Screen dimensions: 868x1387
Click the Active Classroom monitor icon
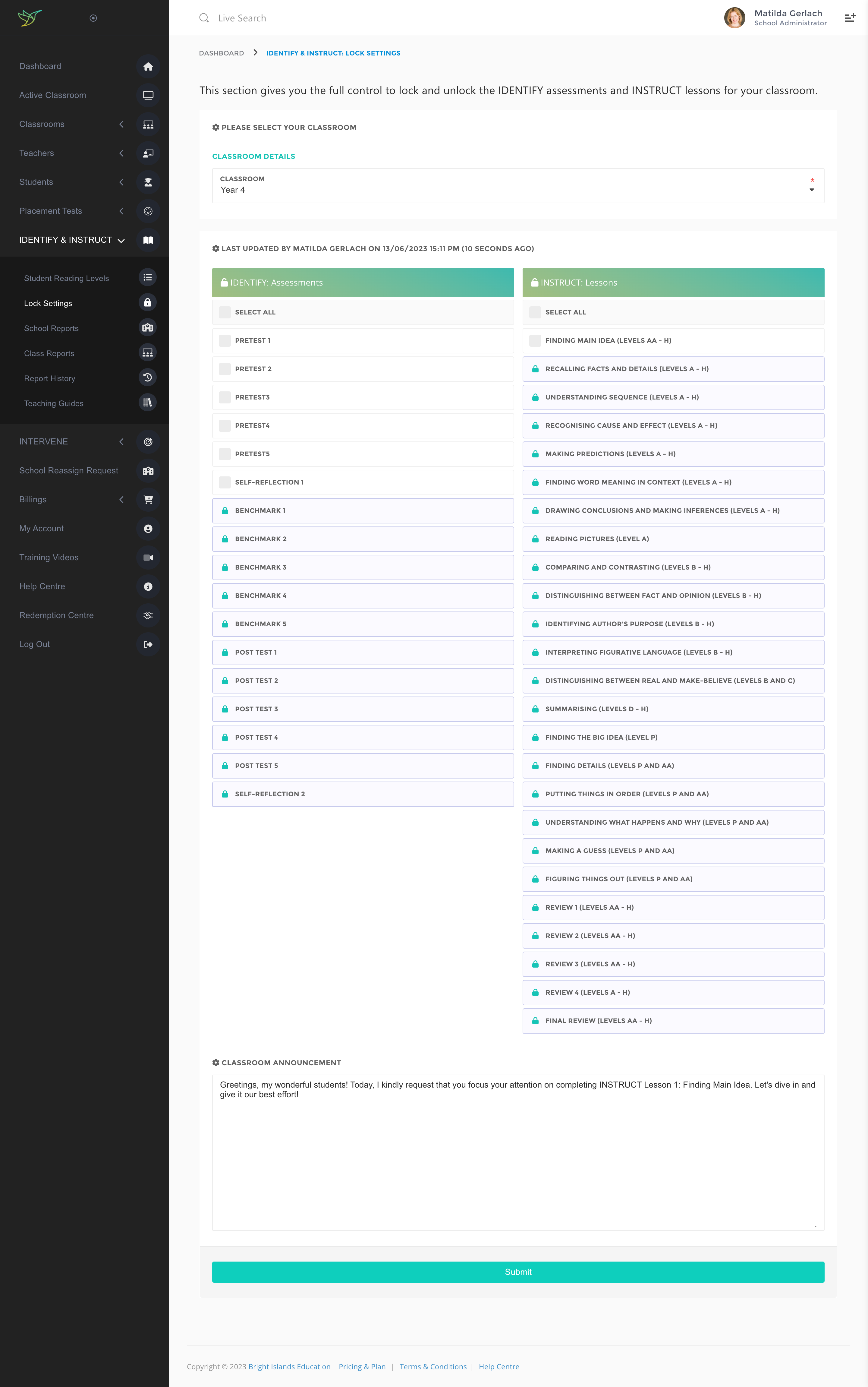pyautogui.click(x=148, y=95)
